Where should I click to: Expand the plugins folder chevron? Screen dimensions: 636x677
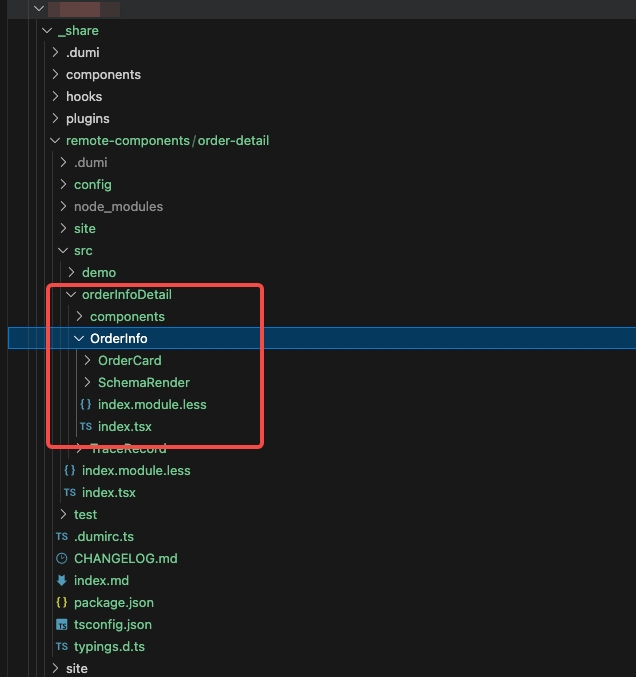click(x=55, y=118)
